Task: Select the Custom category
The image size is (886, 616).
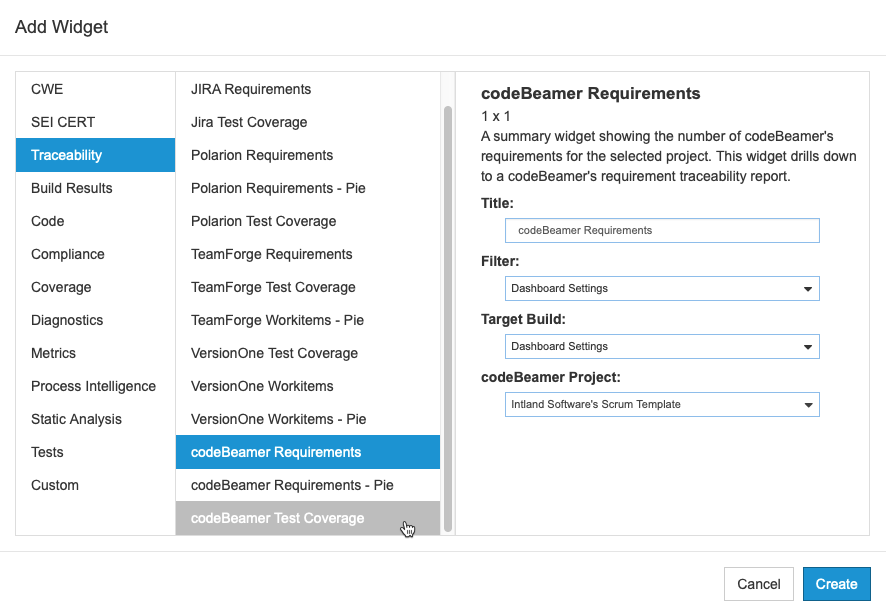Action: click(95, 485)
